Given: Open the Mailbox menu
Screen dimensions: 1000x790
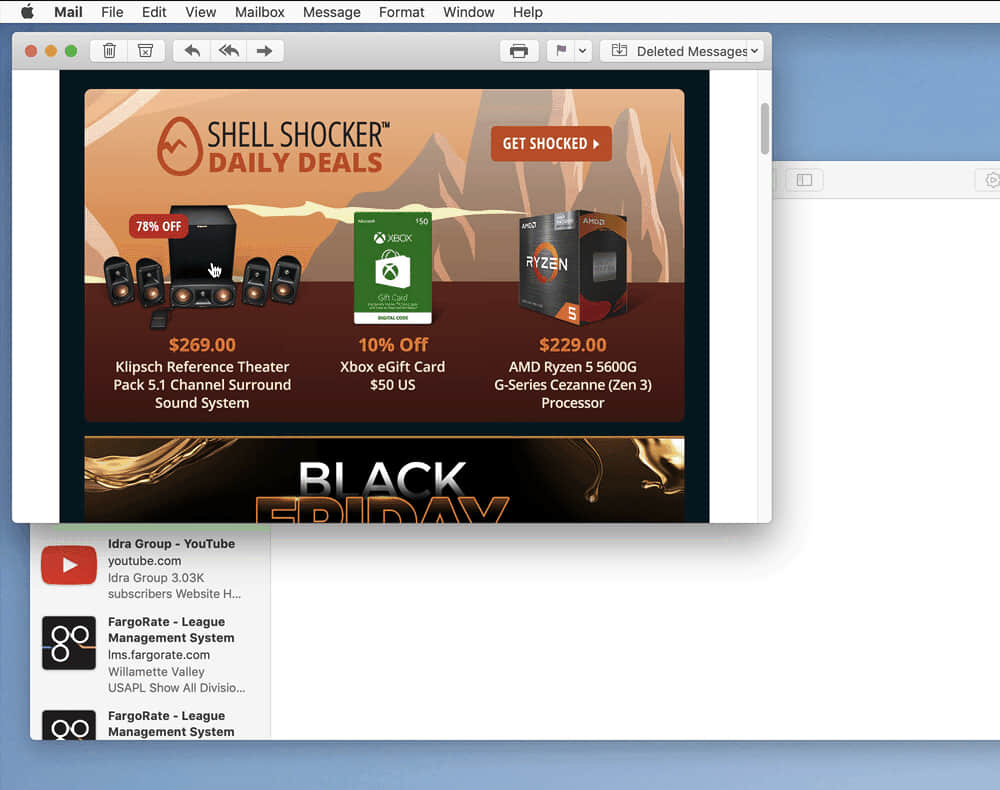Looking at the screenshot, I should pyautogui.click(x=260, y=12).
